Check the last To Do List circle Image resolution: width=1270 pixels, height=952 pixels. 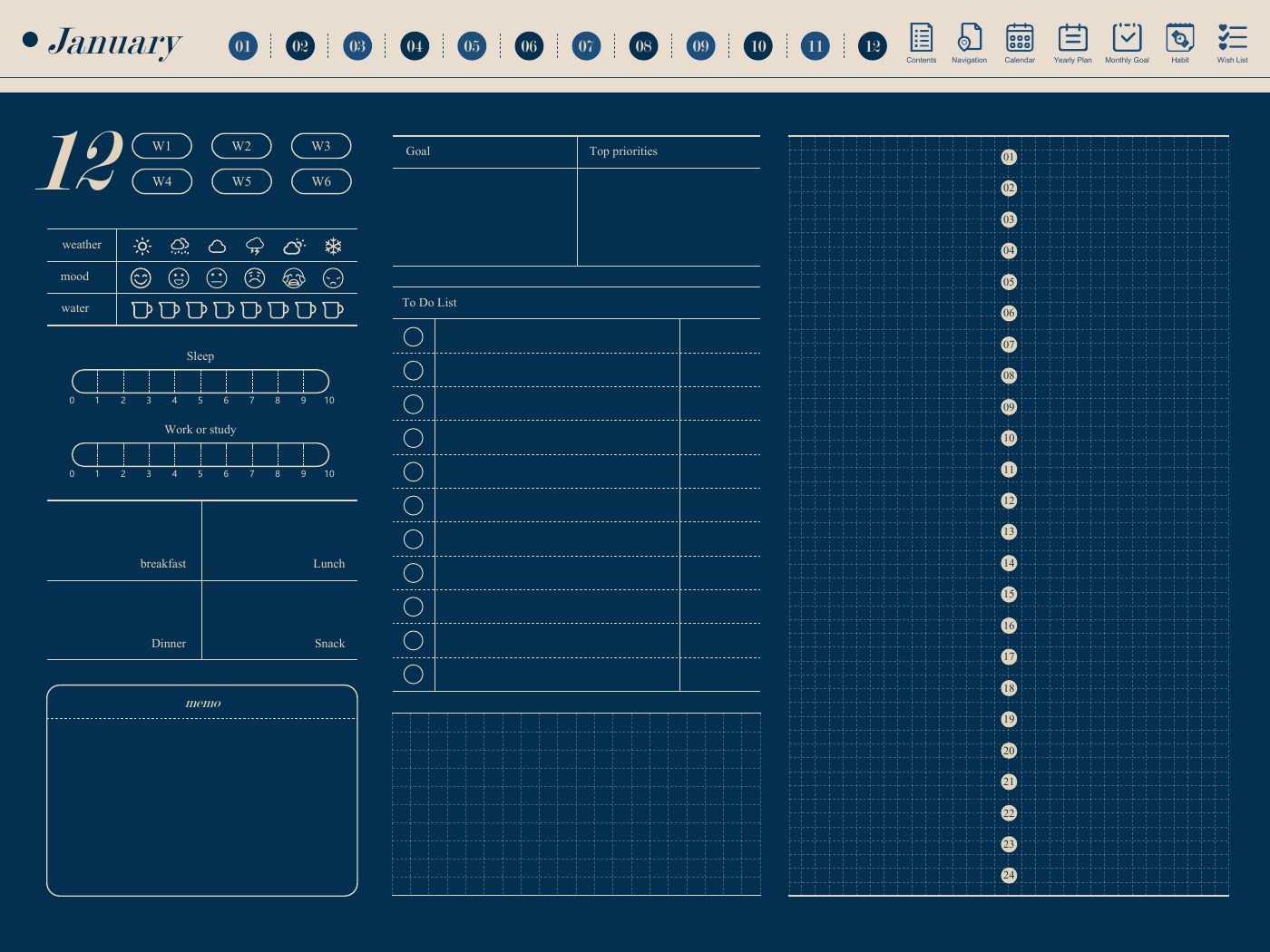coord(413,674)
